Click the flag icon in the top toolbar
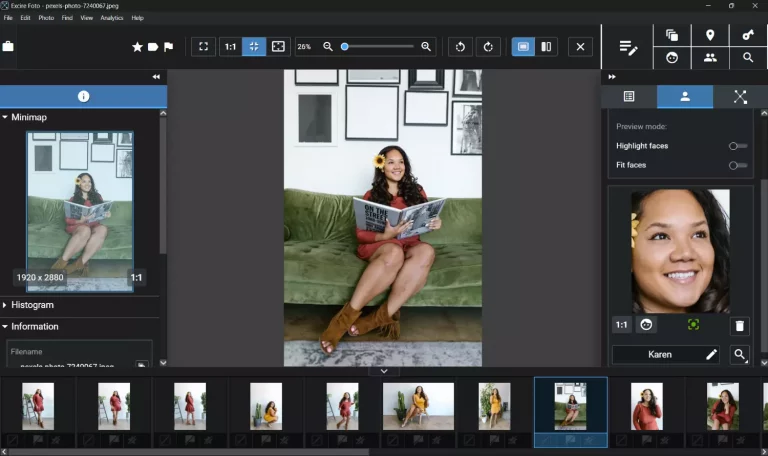Viewport: 768px width, 456px height. pos(168,47)
